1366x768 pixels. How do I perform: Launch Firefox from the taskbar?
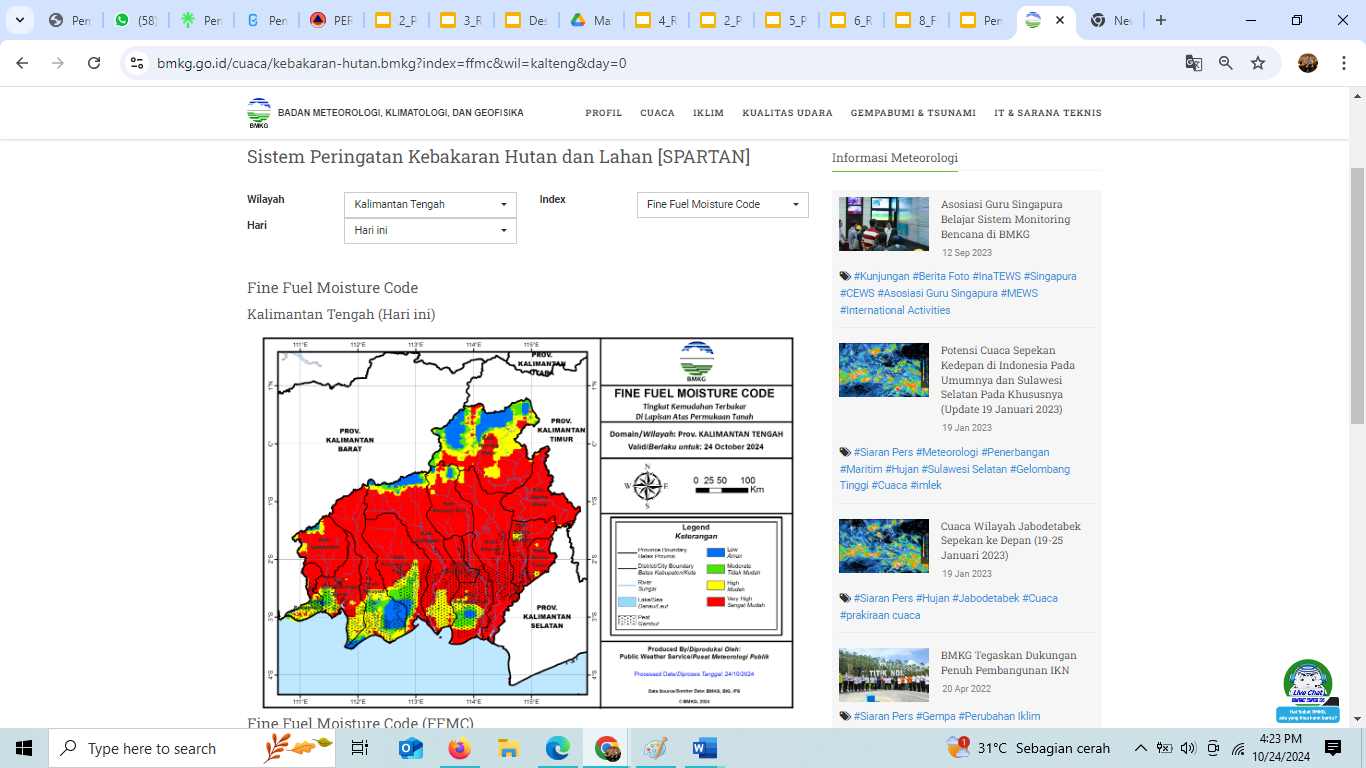pyautogui.click(x=459, y=748)
